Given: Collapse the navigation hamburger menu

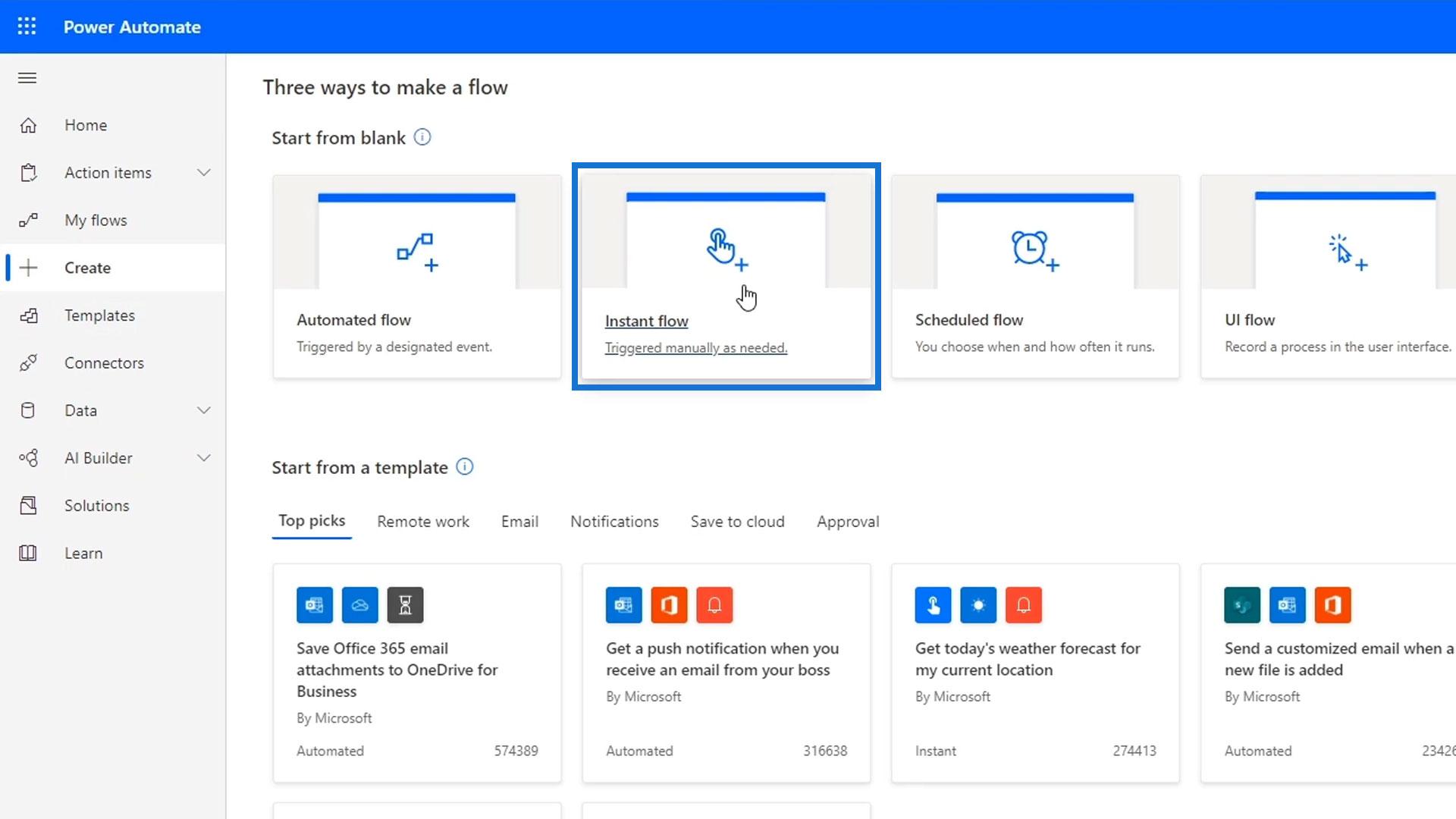Looking at the screenshot, I should click(x=27, y=78).
